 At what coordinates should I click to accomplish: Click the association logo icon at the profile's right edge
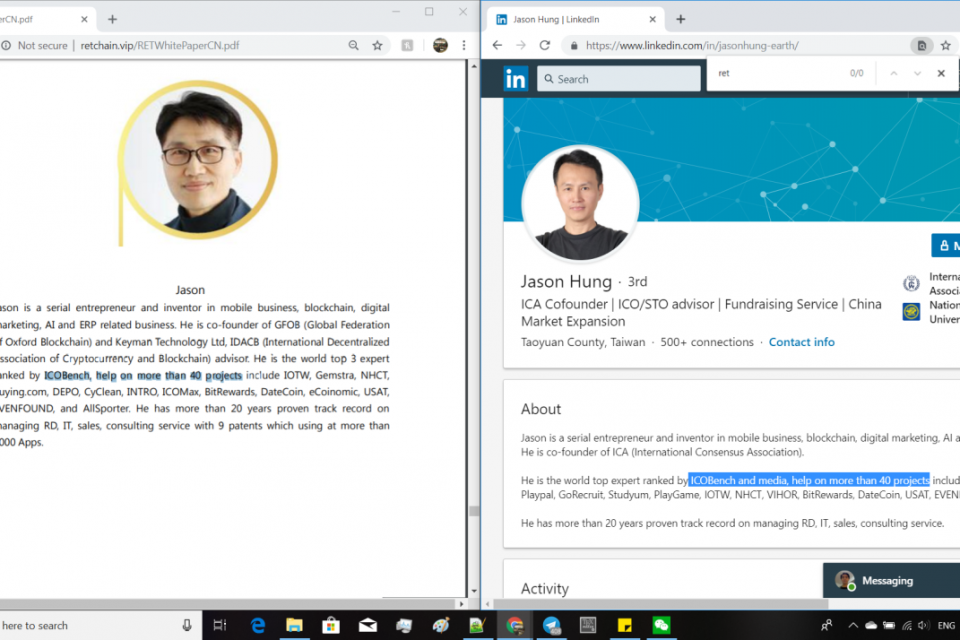911,284
